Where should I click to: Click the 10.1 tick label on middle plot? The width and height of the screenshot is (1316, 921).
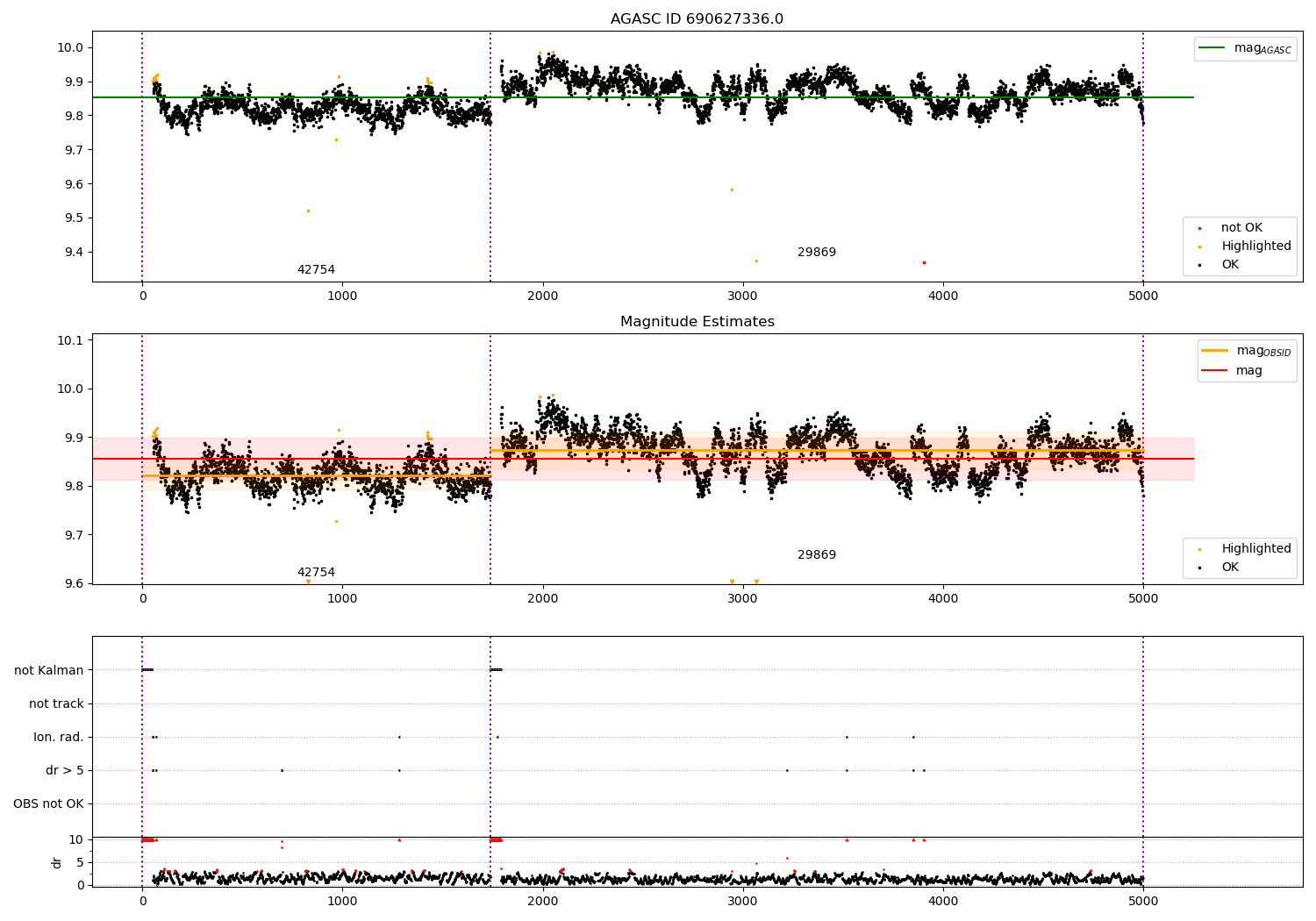tap(70, 340)
